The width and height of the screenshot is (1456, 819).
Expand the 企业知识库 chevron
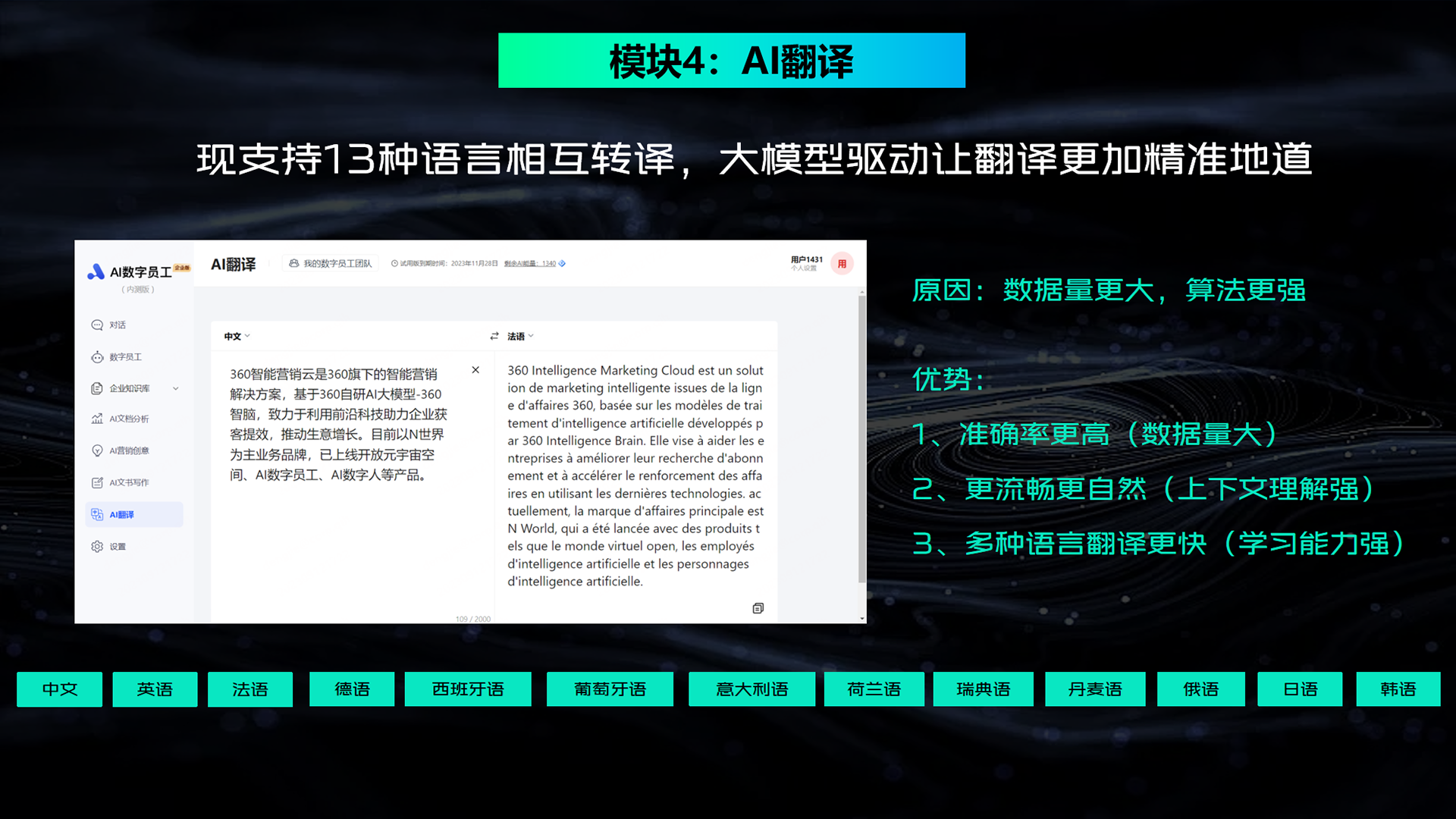pos(176,388)
